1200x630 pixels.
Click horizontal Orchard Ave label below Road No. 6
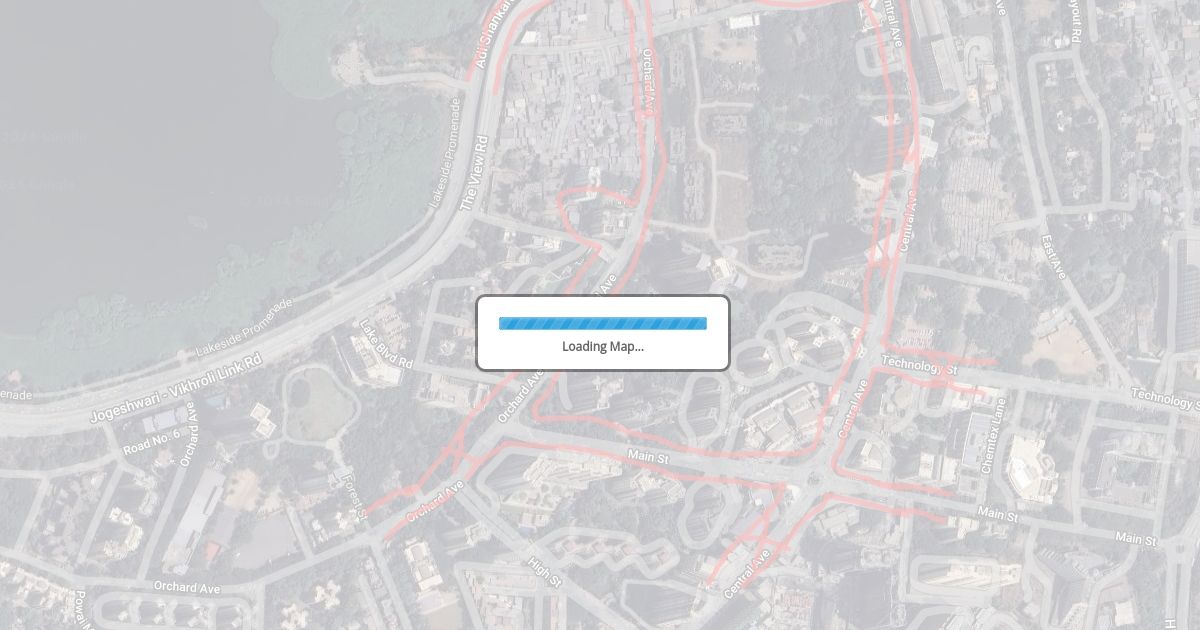tap(187, 587)
